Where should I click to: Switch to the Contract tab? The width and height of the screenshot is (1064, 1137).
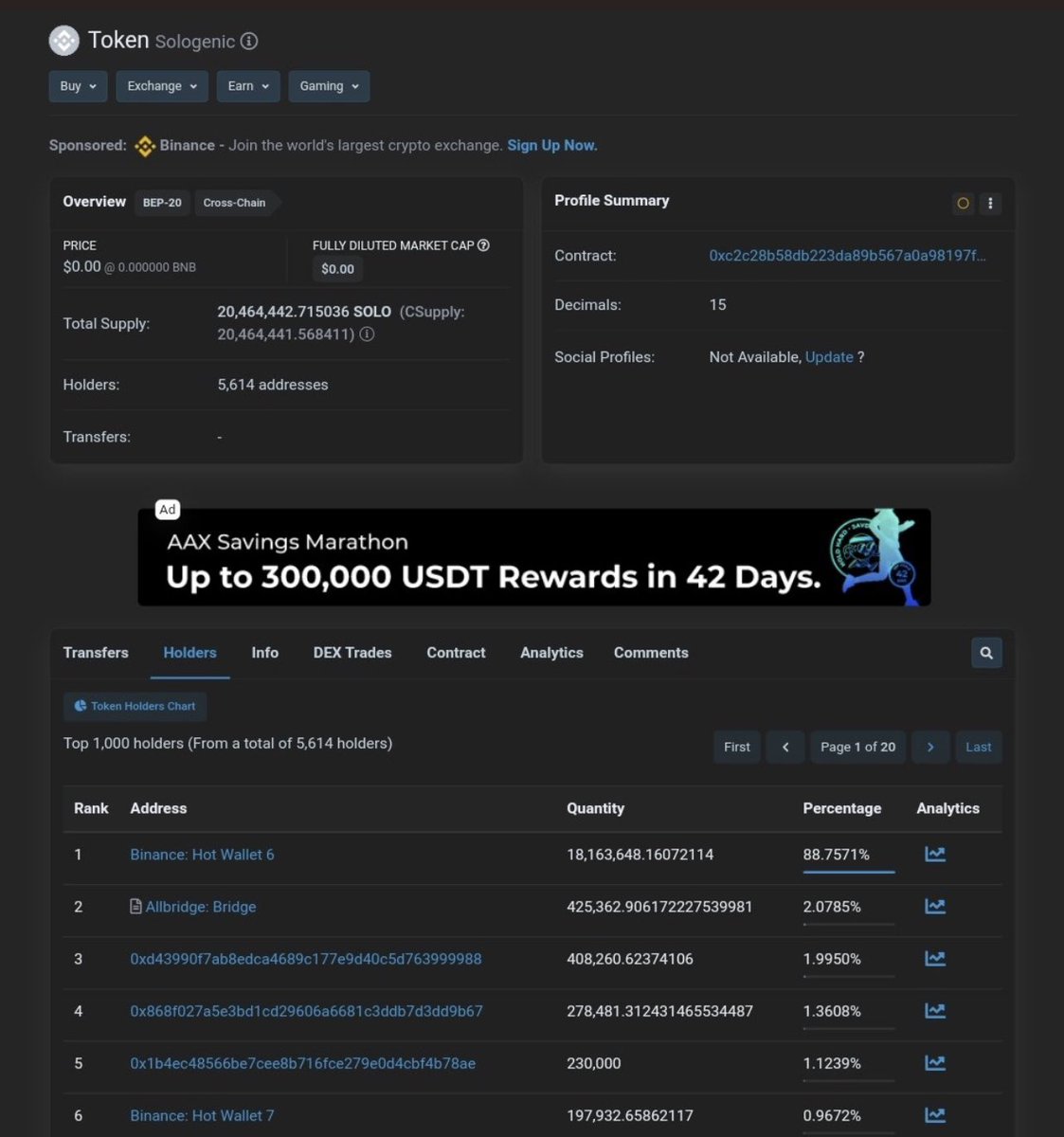[456, 653]
